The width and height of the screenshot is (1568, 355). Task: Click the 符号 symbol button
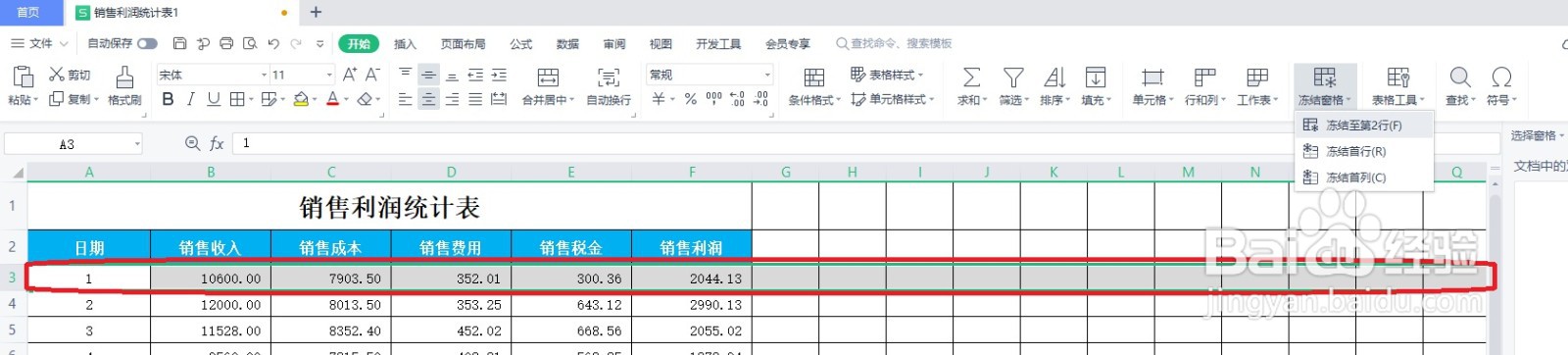(1501, 86)
